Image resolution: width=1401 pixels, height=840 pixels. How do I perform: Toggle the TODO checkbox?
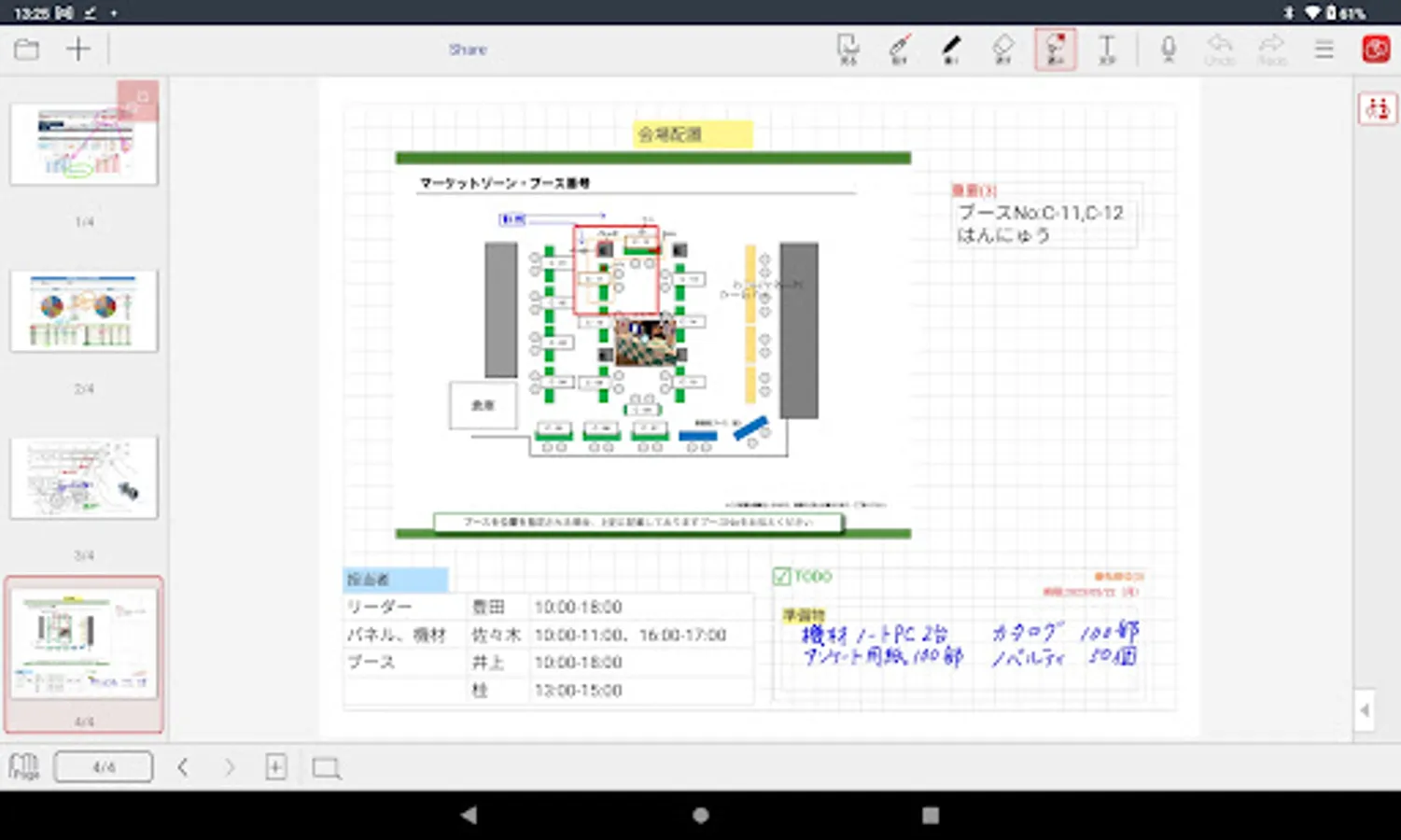pos(782,577)
